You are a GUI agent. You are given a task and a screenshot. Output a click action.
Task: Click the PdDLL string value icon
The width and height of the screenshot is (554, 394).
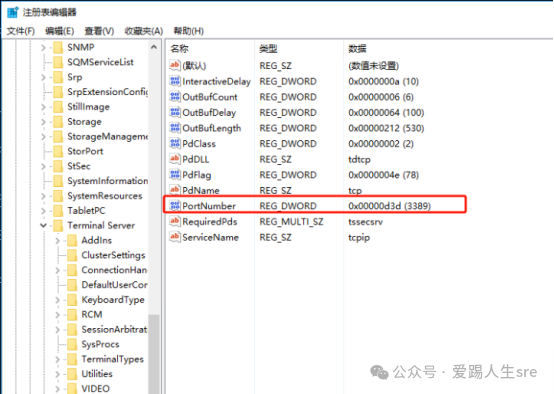175,159
